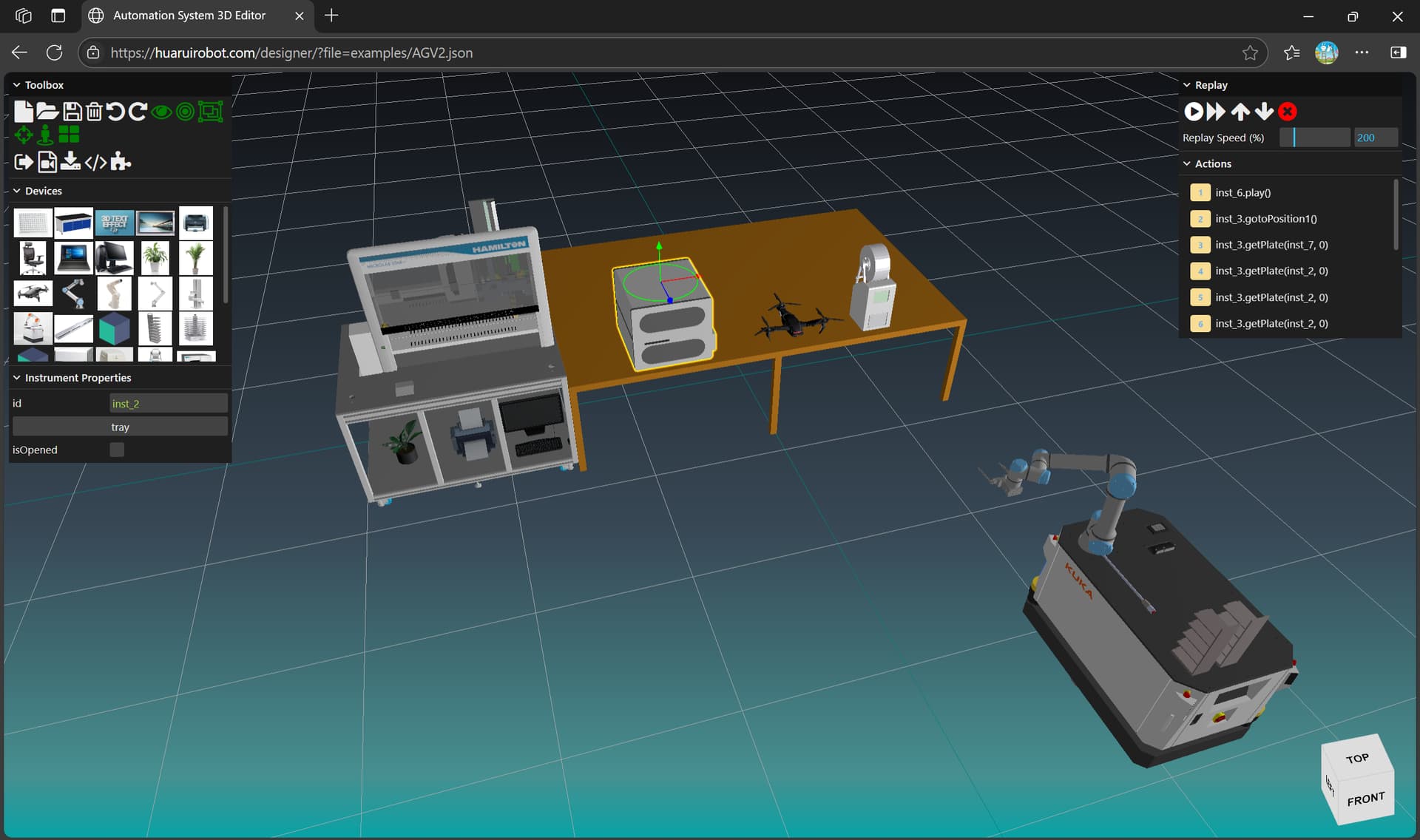Collapse the Replay panel
The image size is (1420, 840).
(x=1187, y=85)
